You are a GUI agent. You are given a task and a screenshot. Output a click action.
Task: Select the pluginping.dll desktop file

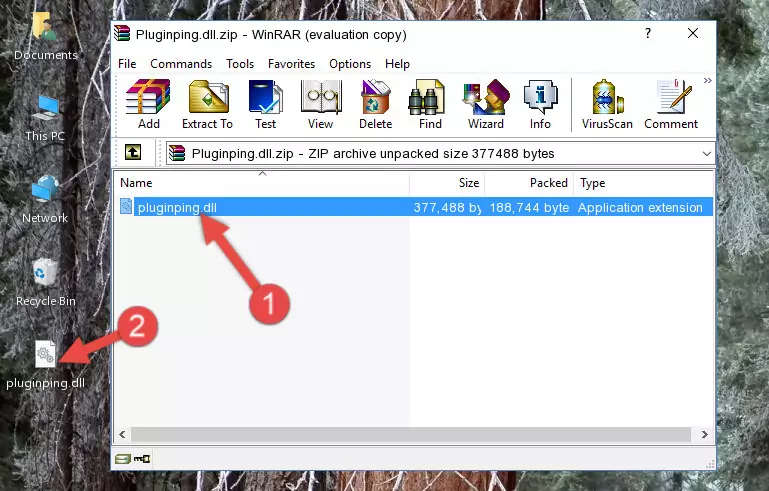pos(45,365)
